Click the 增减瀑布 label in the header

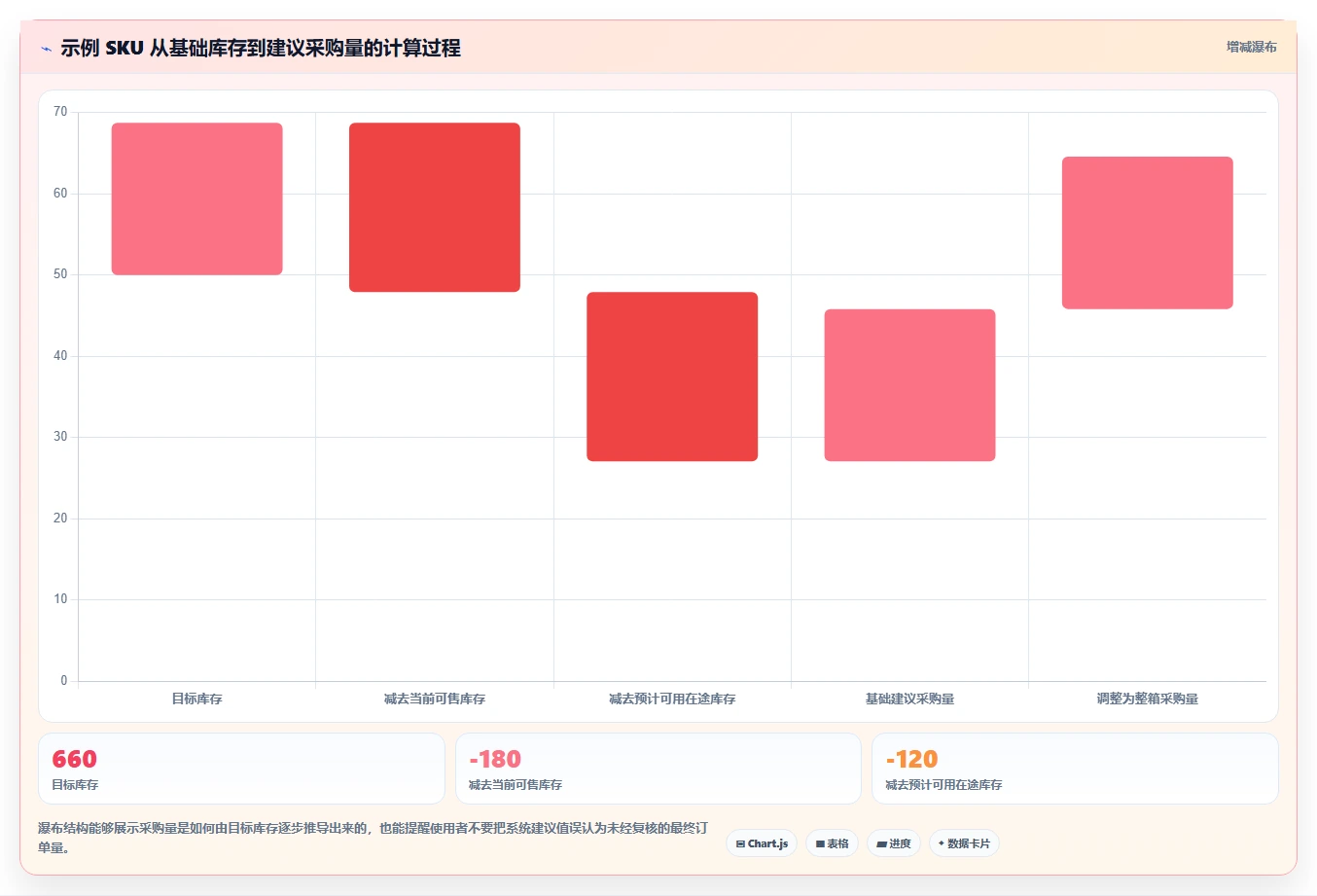click(1251, 47)
